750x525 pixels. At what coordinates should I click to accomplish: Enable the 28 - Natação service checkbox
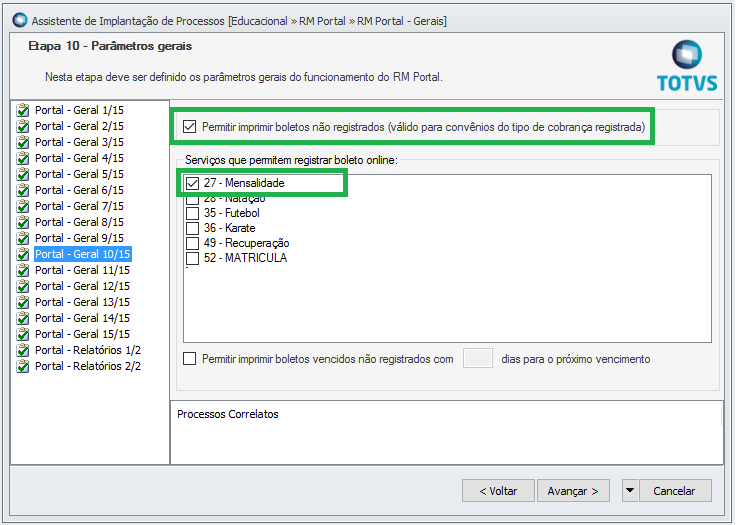(192, 199)
